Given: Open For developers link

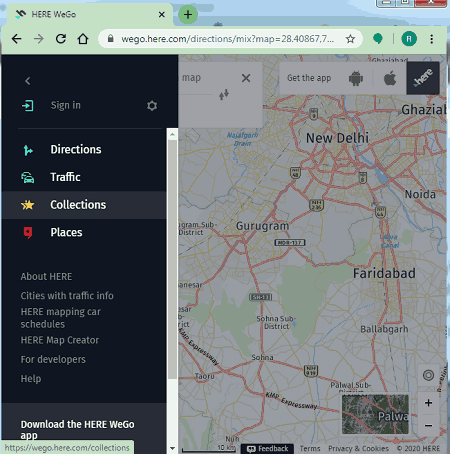Looking at the screenshot, I should pos(53,359).
